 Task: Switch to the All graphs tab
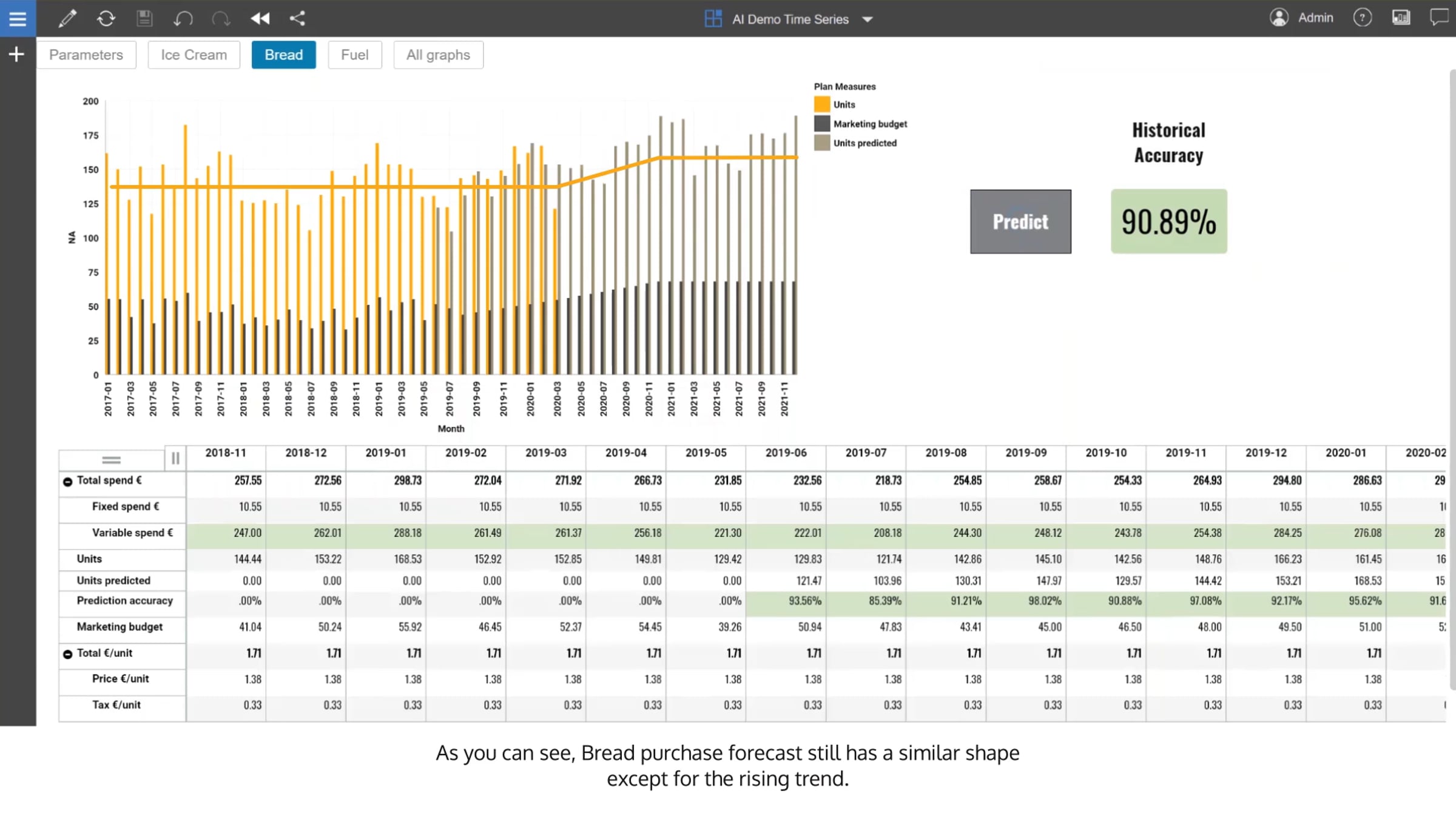[x=438, y=55]
